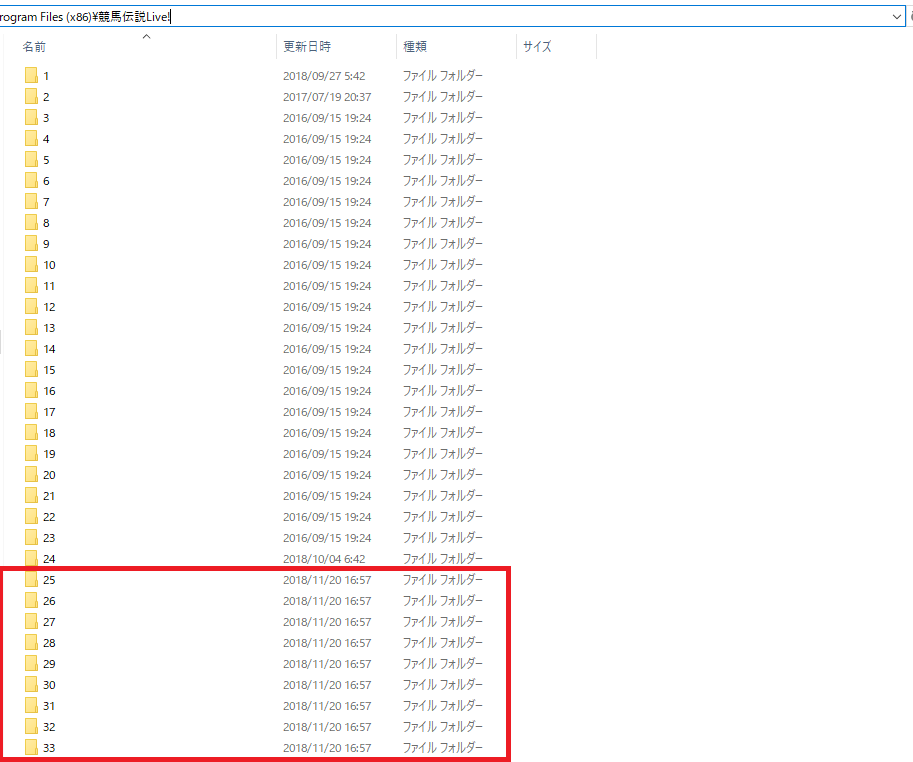The height and width of the screenshot is (762, 913).
Task: Highlight the folder icon for 13
Action: 31,328
